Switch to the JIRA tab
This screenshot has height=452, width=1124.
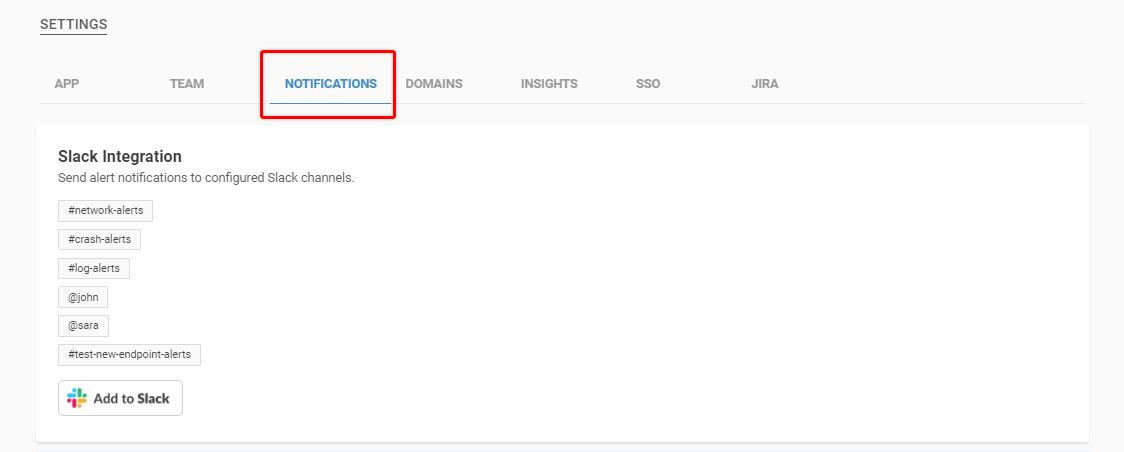[765, 84]
